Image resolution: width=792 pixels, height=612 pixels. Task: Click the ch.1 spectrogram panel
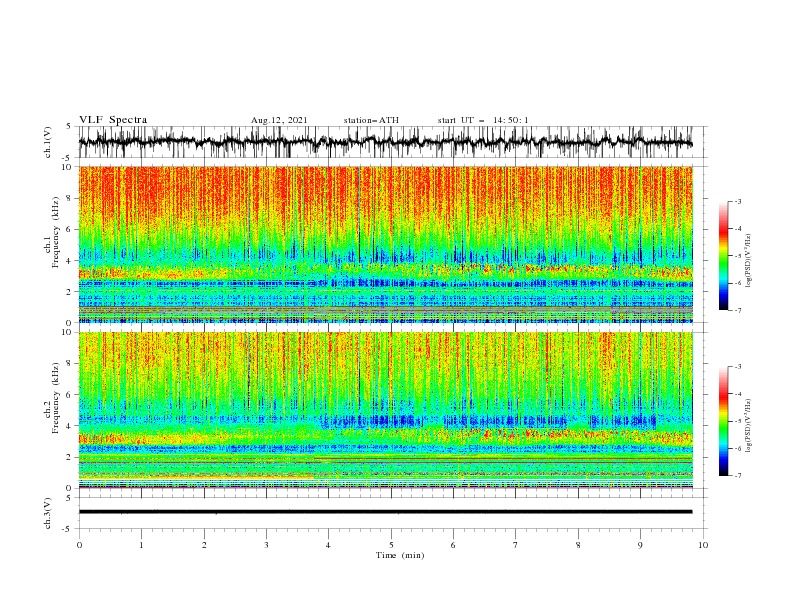tap(386, 244)
